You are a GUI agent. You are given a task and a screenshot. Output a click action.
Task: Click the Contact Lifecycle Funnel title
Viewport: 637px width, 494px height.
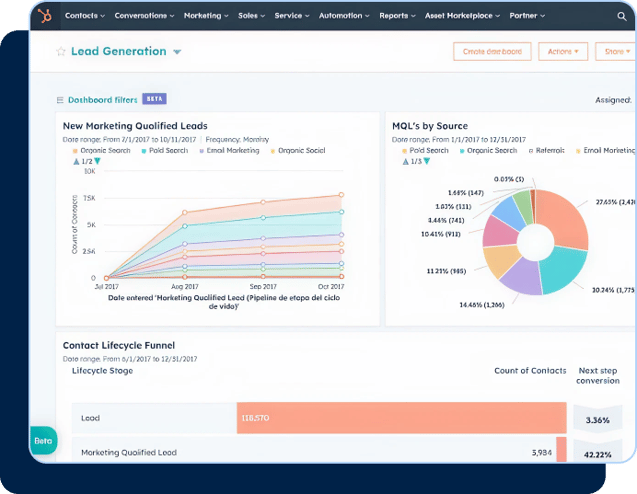pos(119,345)
